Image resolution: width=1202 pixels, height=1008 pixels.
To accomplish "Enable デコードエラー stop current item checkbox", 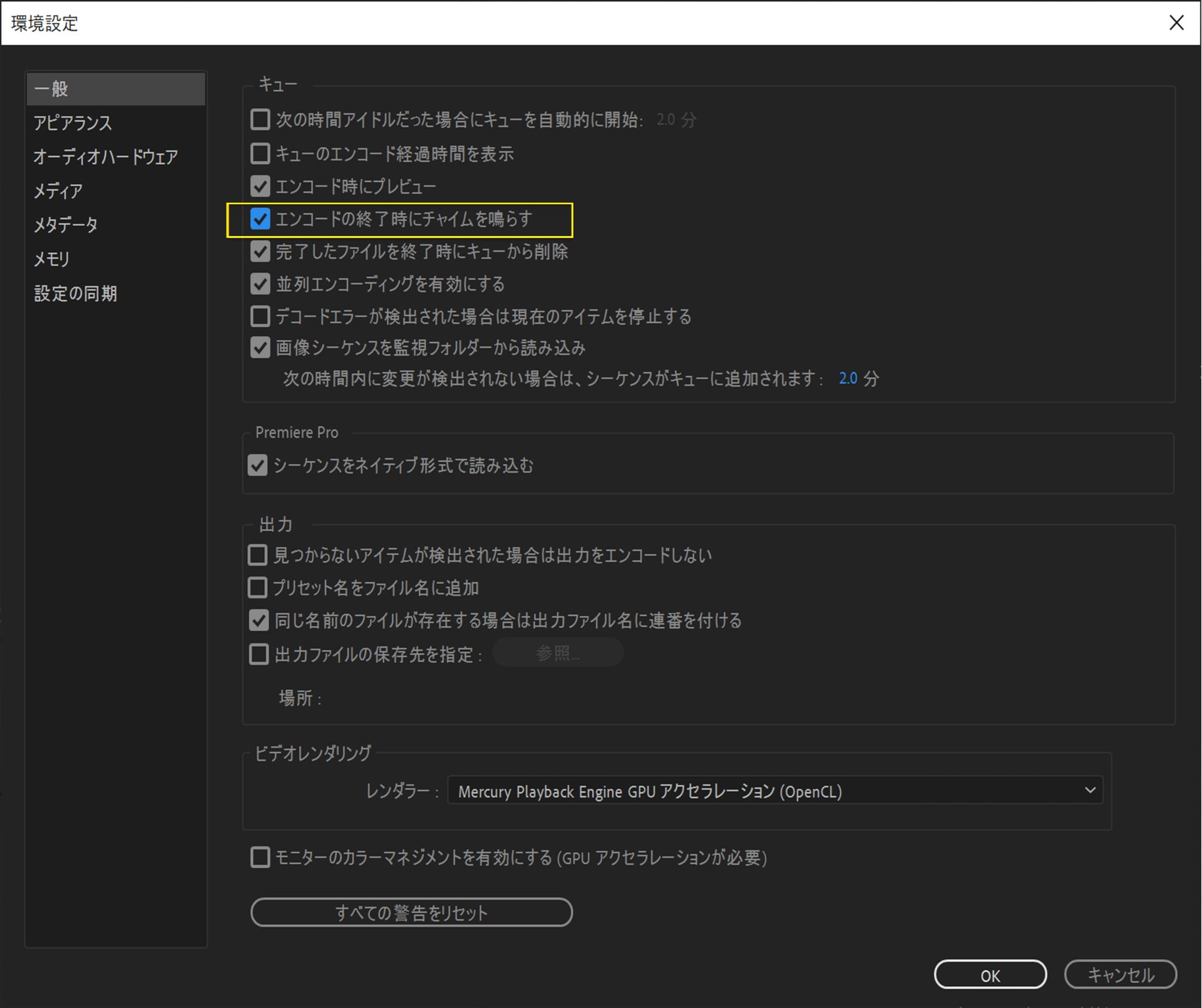I will [x=260, y=316].
